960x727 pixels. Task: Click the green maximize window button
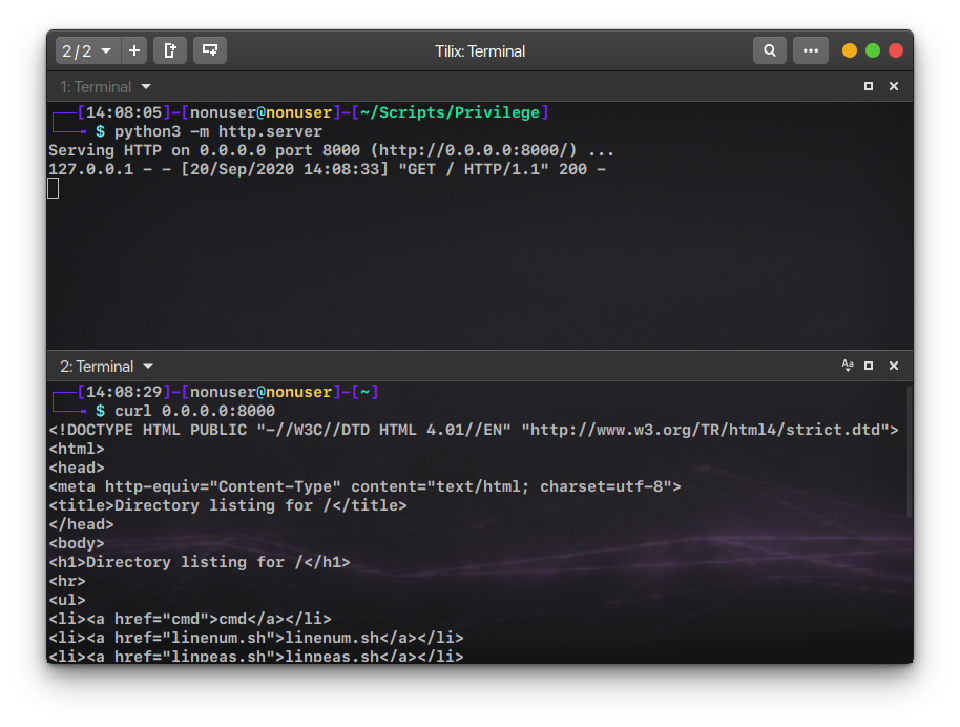tap(872, 51)
